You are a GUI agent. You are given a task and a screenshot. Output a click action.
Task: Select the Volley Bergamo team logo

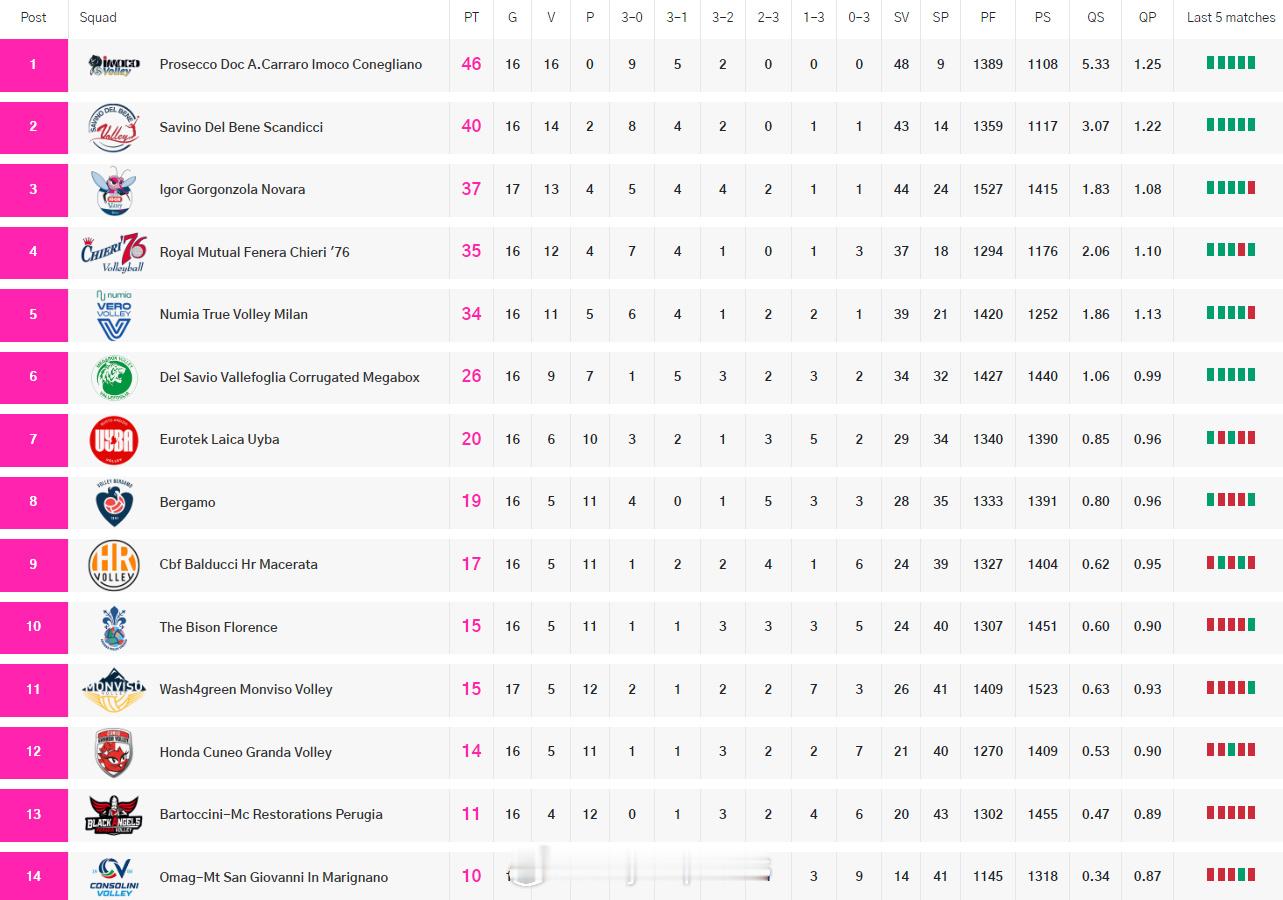pos(114,502)
